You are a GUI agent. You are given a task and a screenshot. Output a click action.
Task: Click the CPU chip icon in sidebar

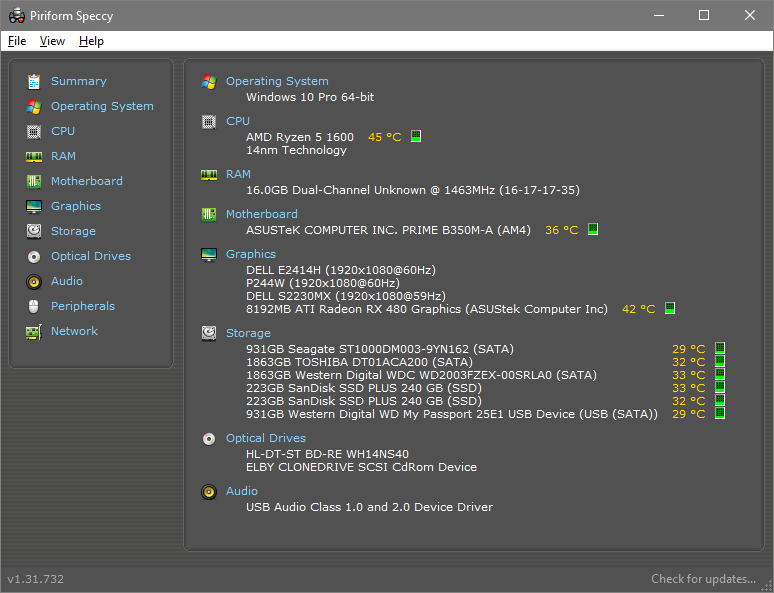34,131
